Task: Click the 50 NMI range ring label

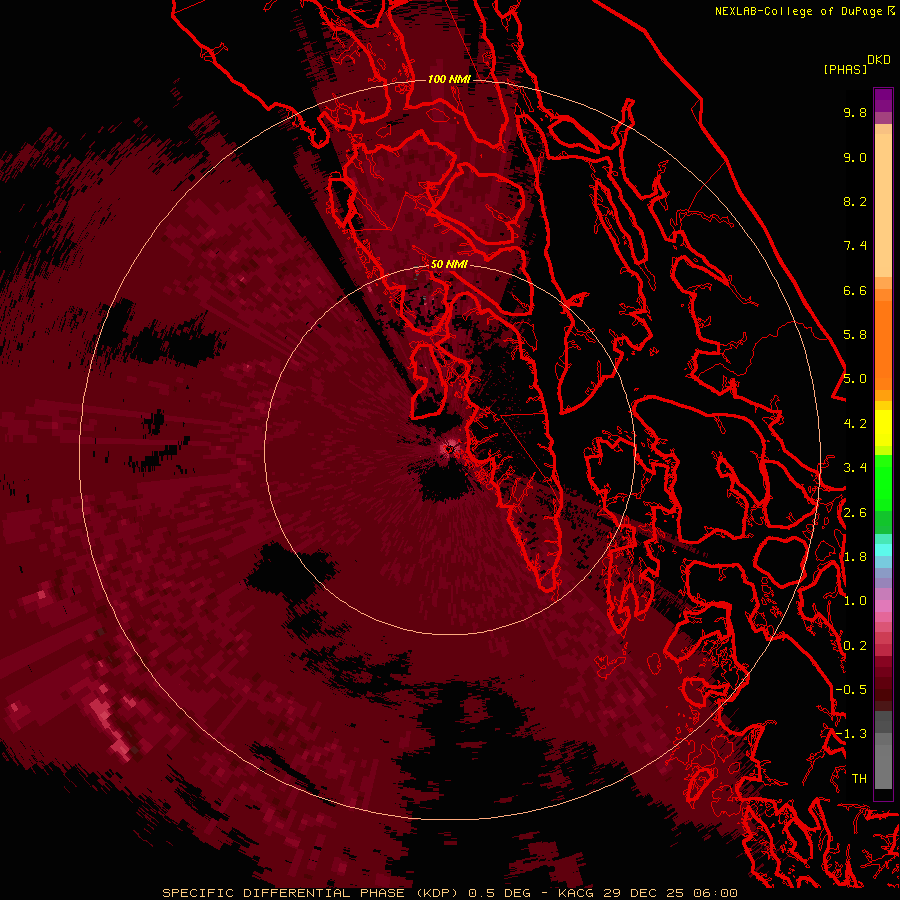Action: (x=449, y=264)
